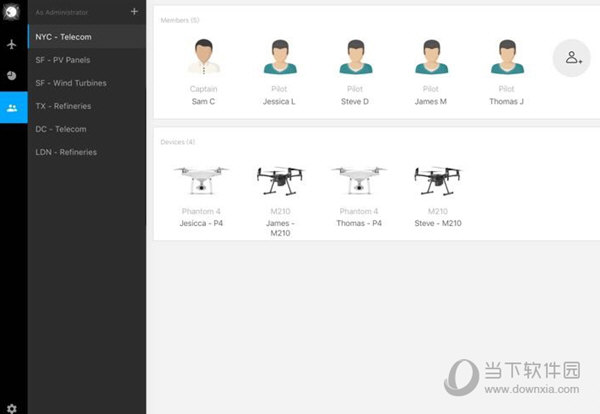Select NYC - Telecom team

click(87, 37)
